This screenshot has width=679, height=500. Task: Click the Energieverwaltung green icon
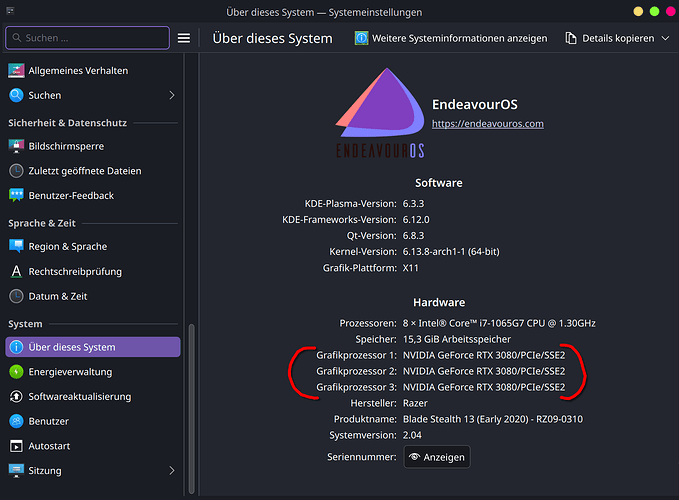[16, 372]
